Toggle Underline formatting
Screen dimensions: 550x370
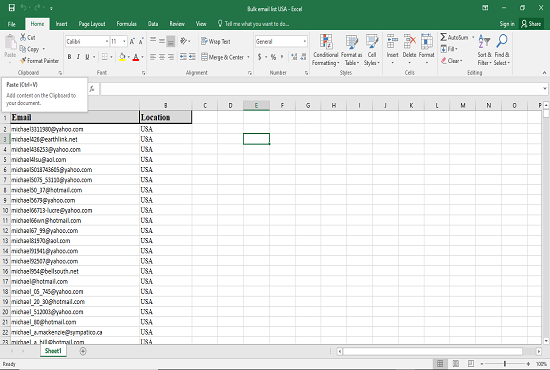87,57
